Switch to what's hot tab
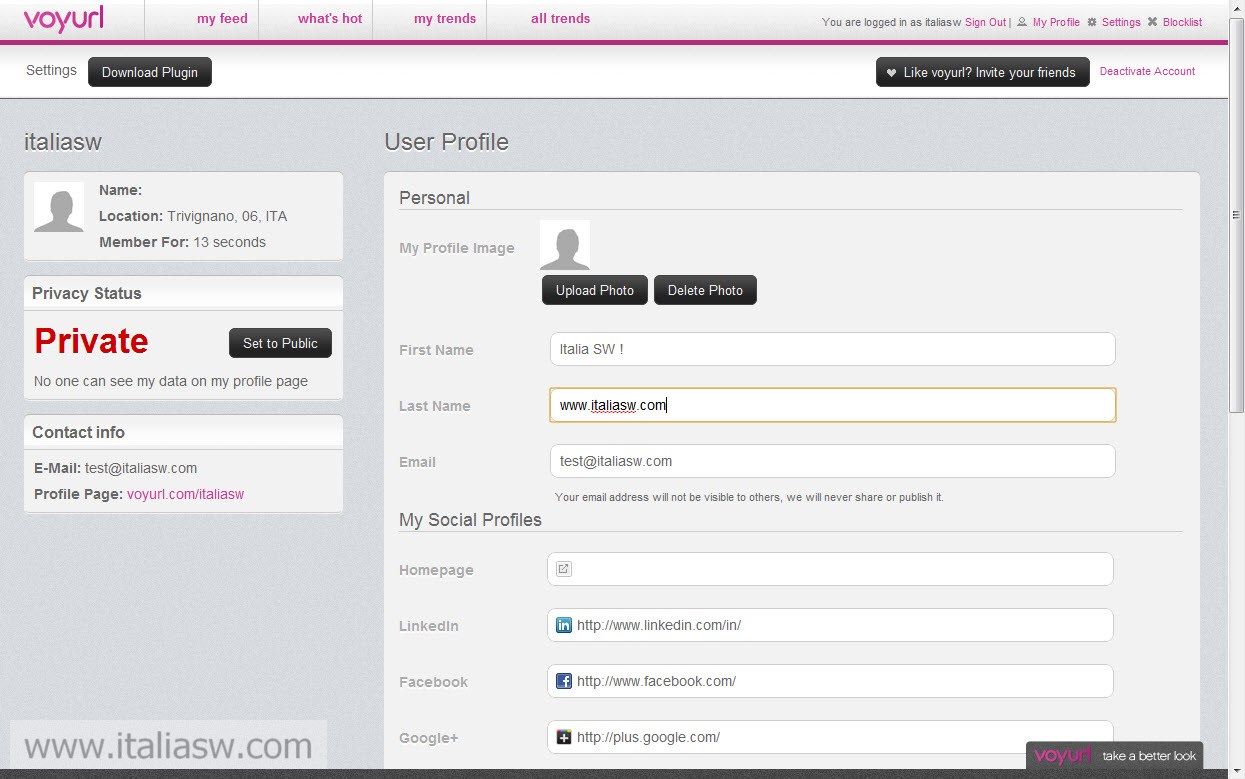This screenshot has width=1245, height=779. coord(330,19)
